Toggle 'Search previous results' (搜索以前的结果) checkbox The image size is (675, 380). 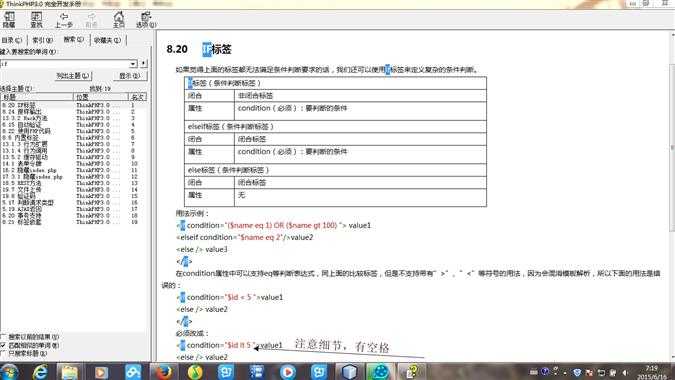(4, 337)
